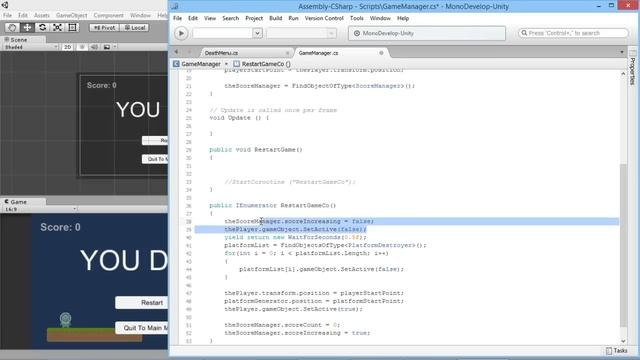Screen dimensions: 640x360
Task: Open Unity Edit menu
Action: [x=23, y=15]
